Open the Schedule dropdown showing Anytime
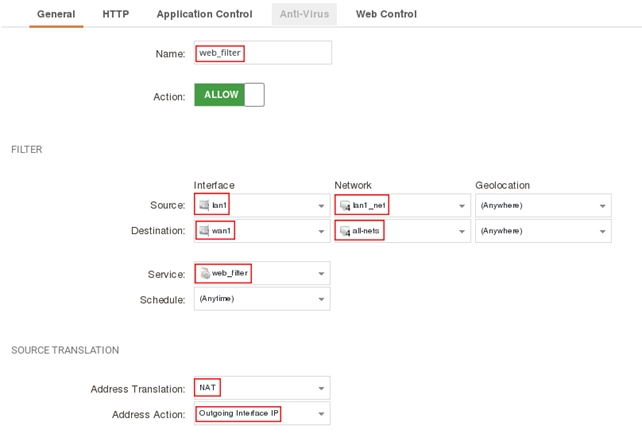This screenshot has height=438, width=642. click(321, 299)
